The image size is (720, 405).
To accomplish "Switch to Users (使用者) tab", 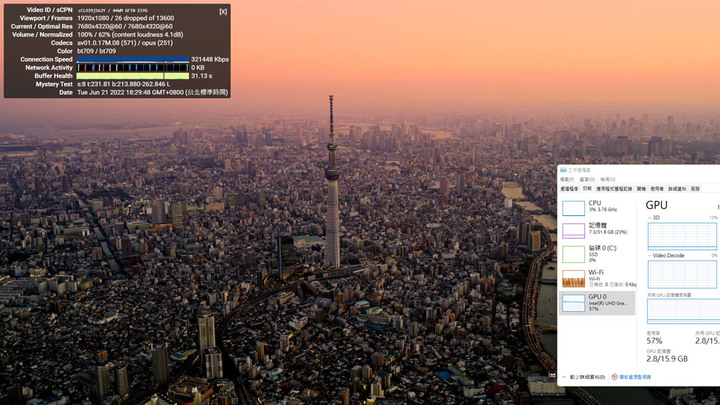I will (657, 189).
